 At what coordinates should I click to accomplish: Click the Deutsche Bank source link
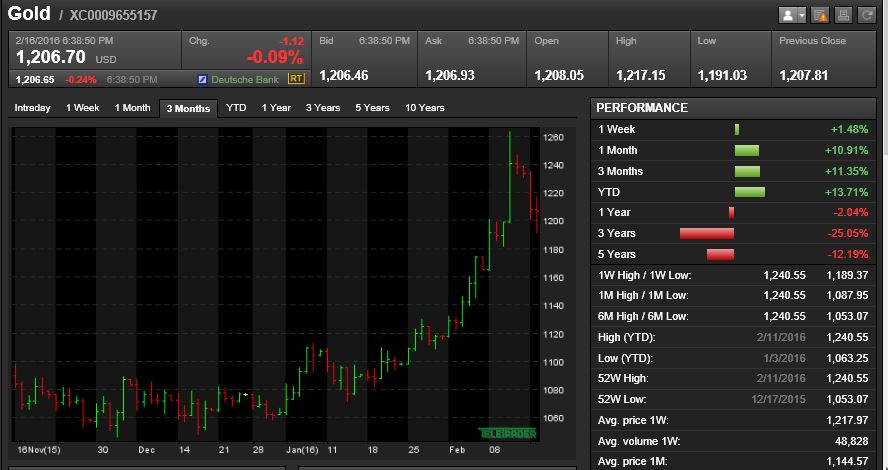point(245,79)
